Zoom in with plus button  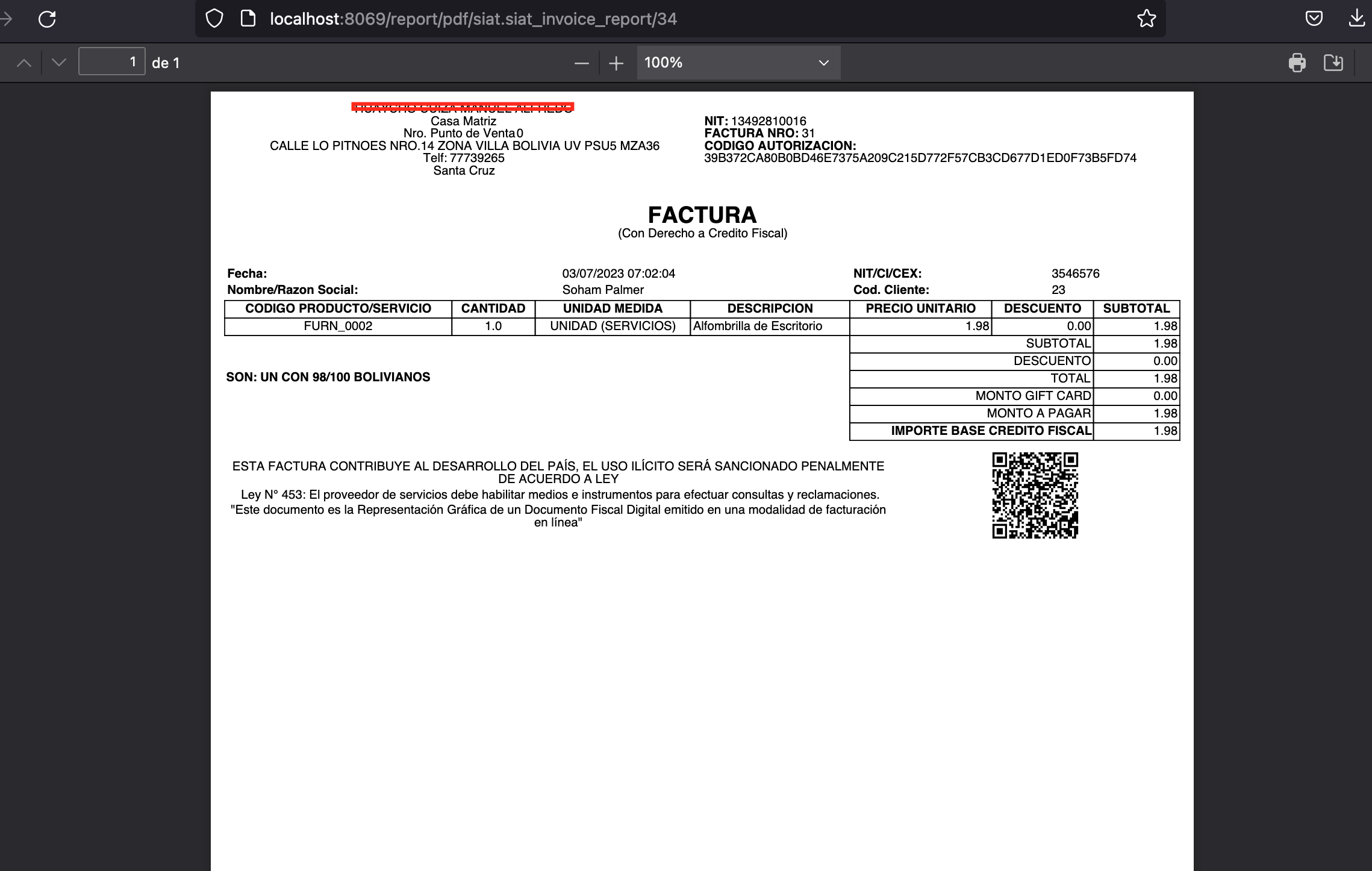pos(616,63)
